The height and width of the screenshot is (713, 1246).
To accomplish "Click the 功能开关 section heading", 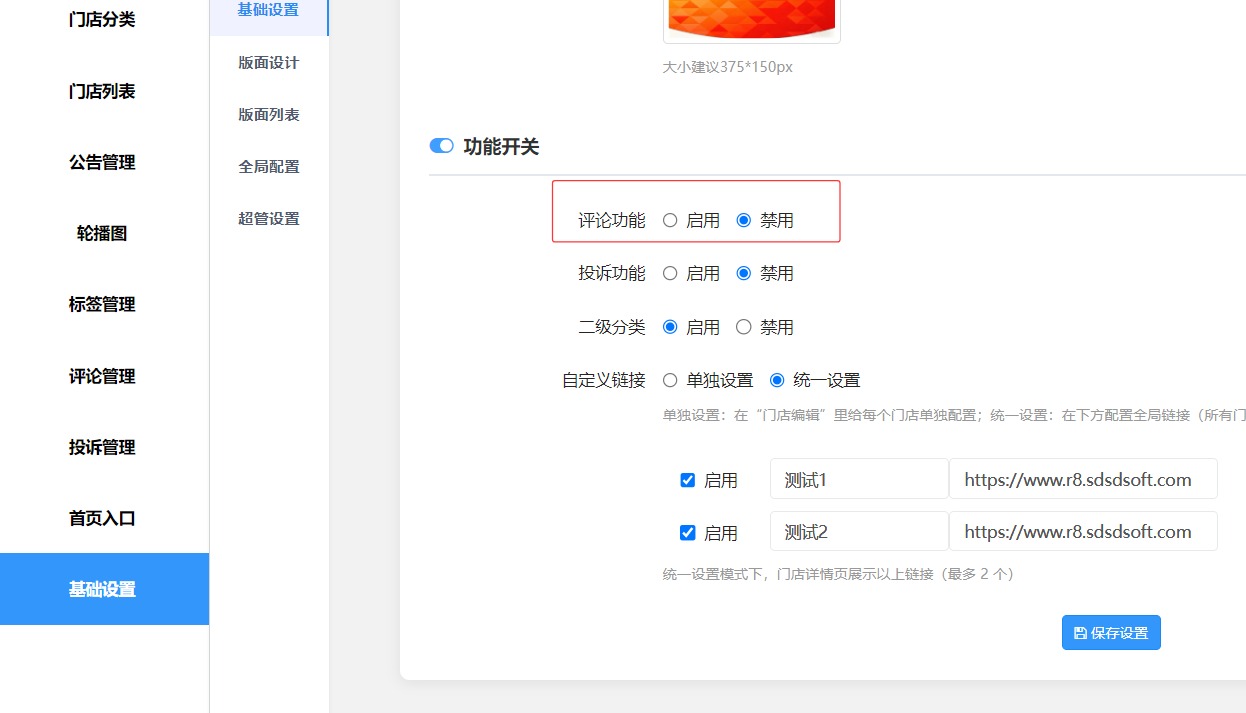I will tap(501, 147).
